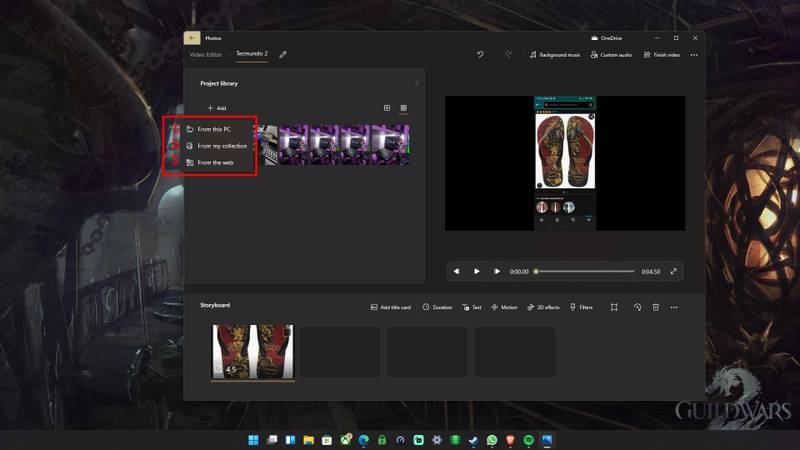
Task: Play the video preview
Action: 476,271
